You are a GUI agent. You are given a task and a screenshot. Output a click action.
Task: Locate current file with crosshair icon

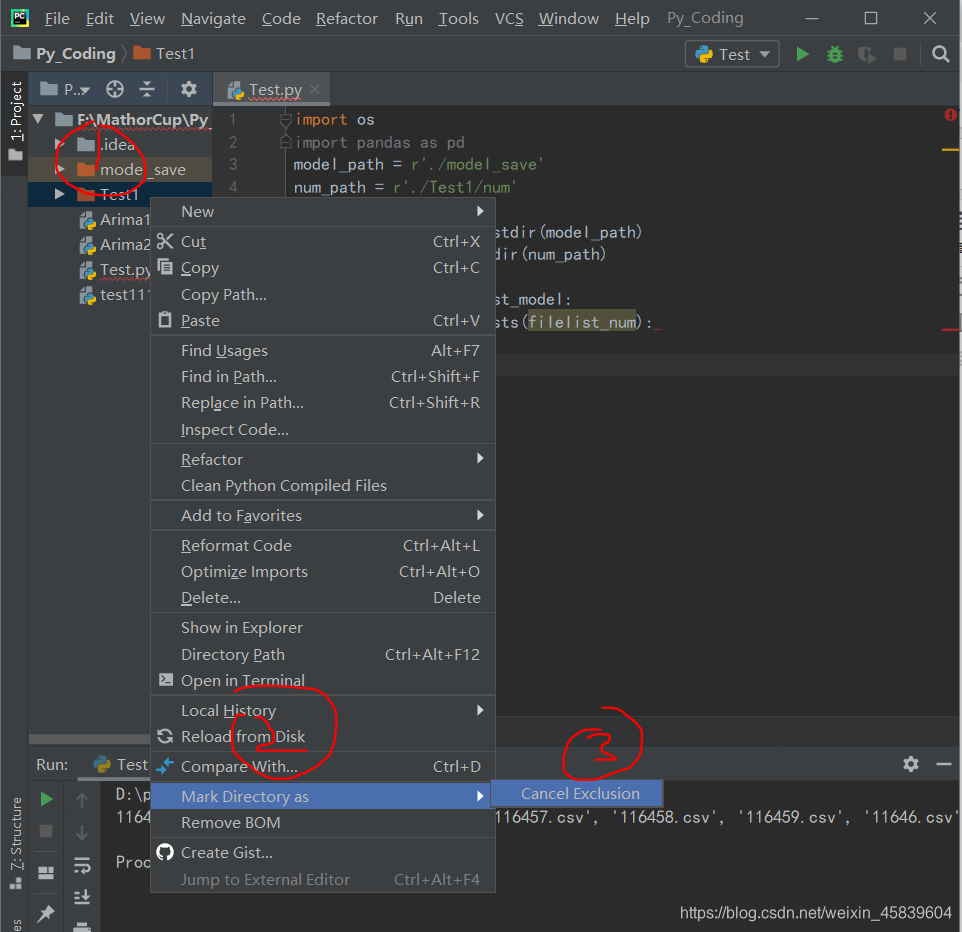pyautogui.click(x=115, y=90)
